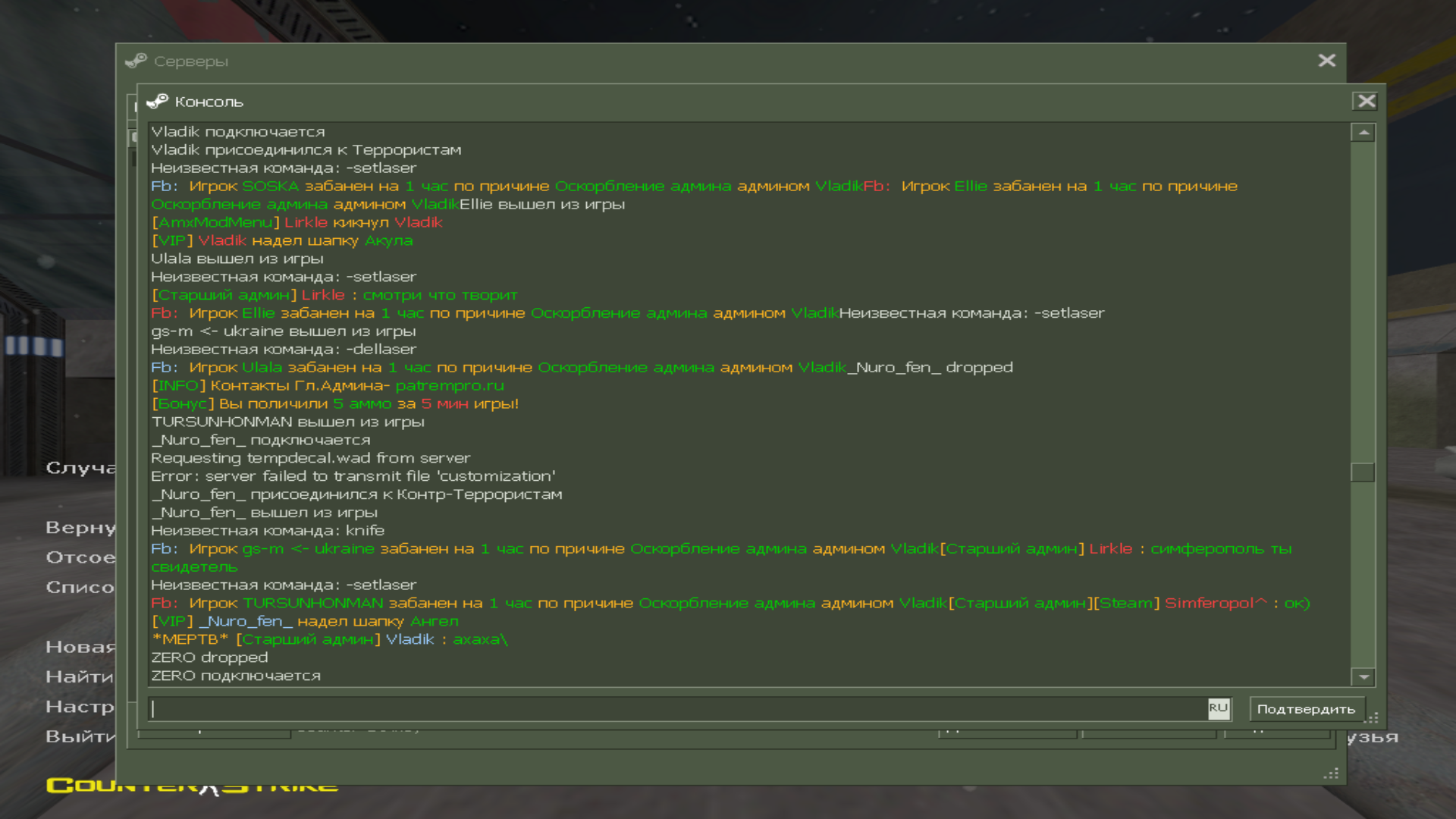Click 'Error: server failed to transmit file' line
1456x819 pixels.
coord(353,477)
